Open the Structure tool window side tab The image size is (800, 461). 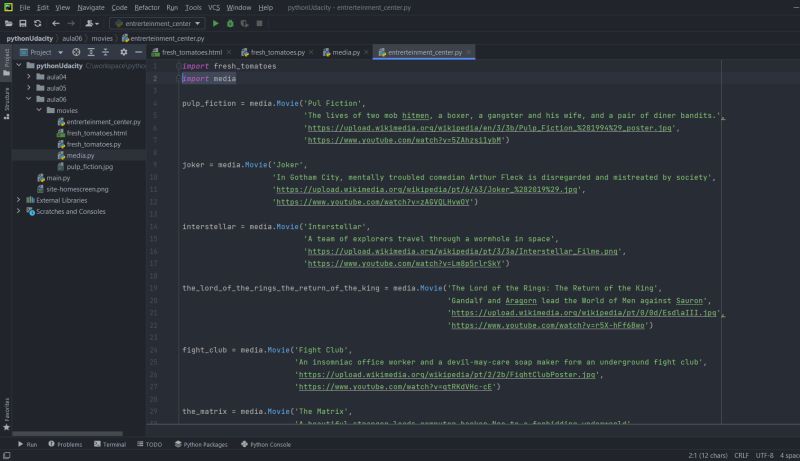click(x=6, y=104)
